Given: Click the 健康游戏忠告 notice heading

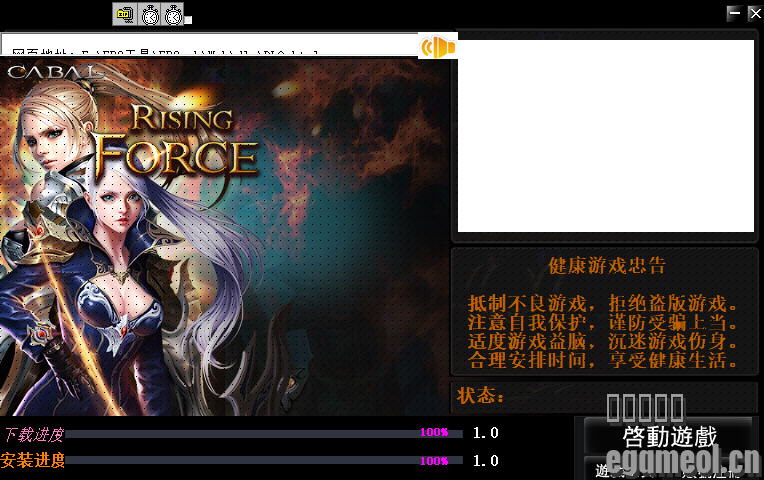Looking at the screenshot, I should click(x=606, y=266).
